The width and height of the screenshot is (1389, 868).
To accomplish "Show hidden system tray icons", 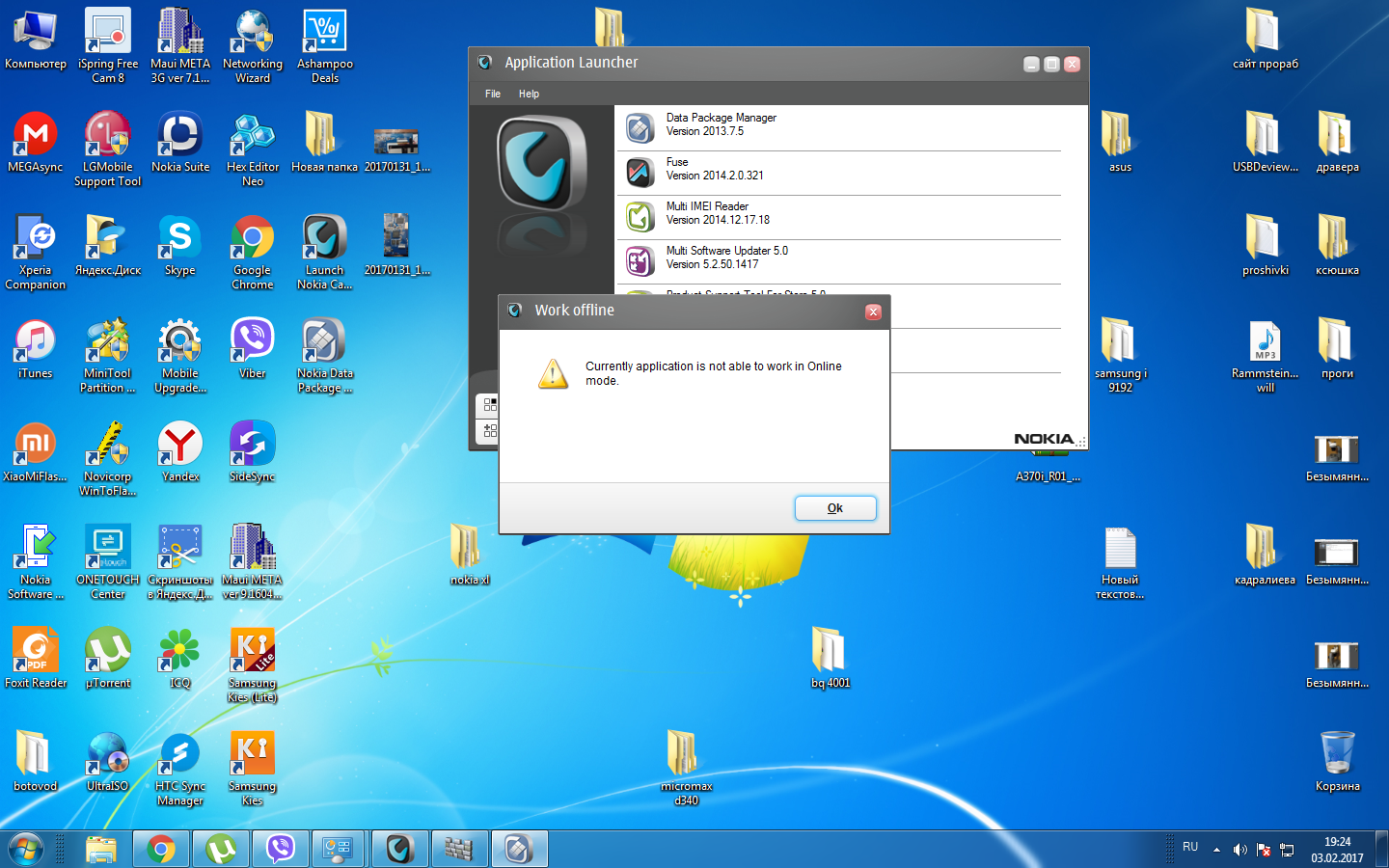I will 1216,850.
